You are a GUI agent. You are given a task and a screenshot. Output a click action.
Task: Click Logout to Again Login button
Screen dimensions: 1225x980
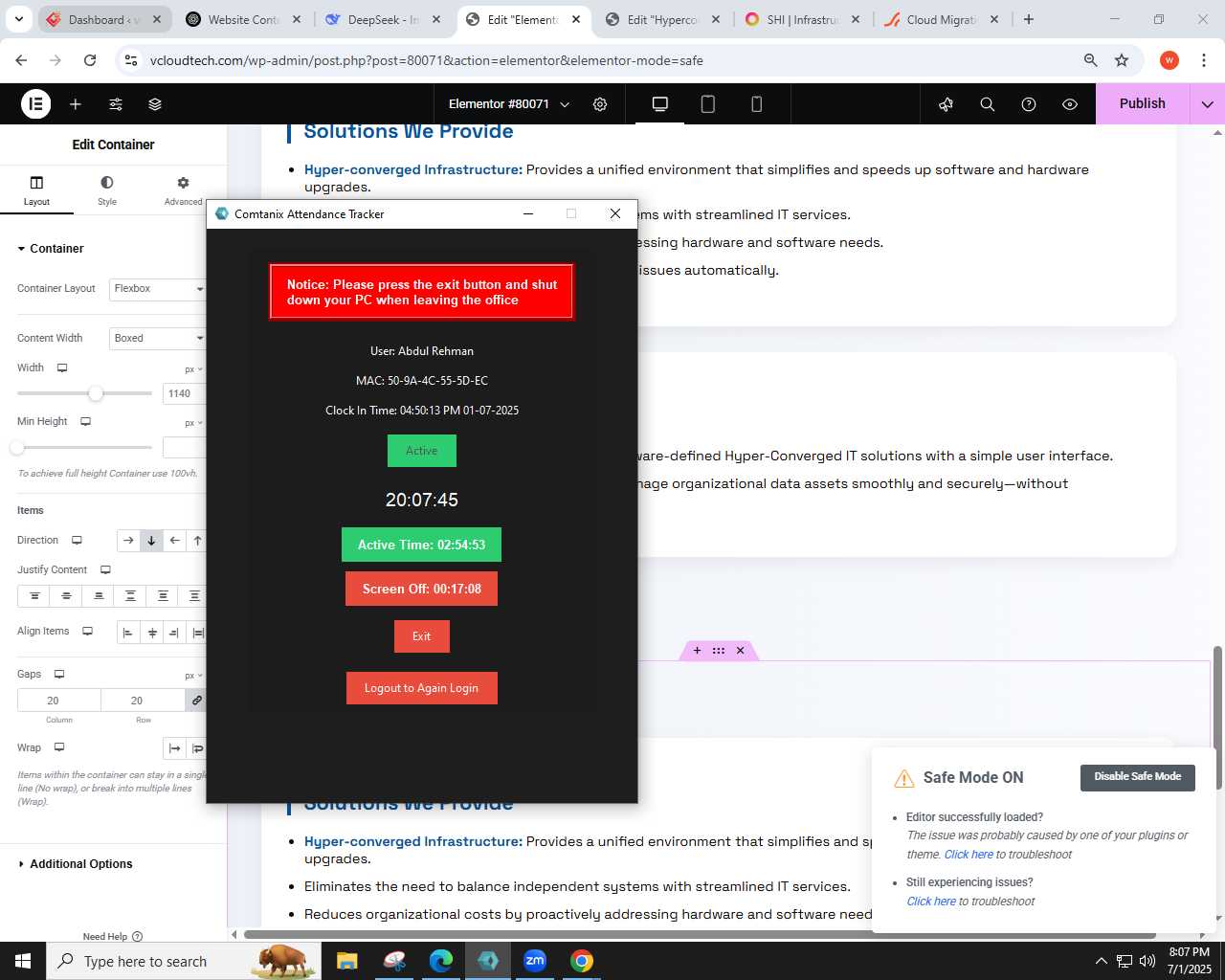click(421, 688)
